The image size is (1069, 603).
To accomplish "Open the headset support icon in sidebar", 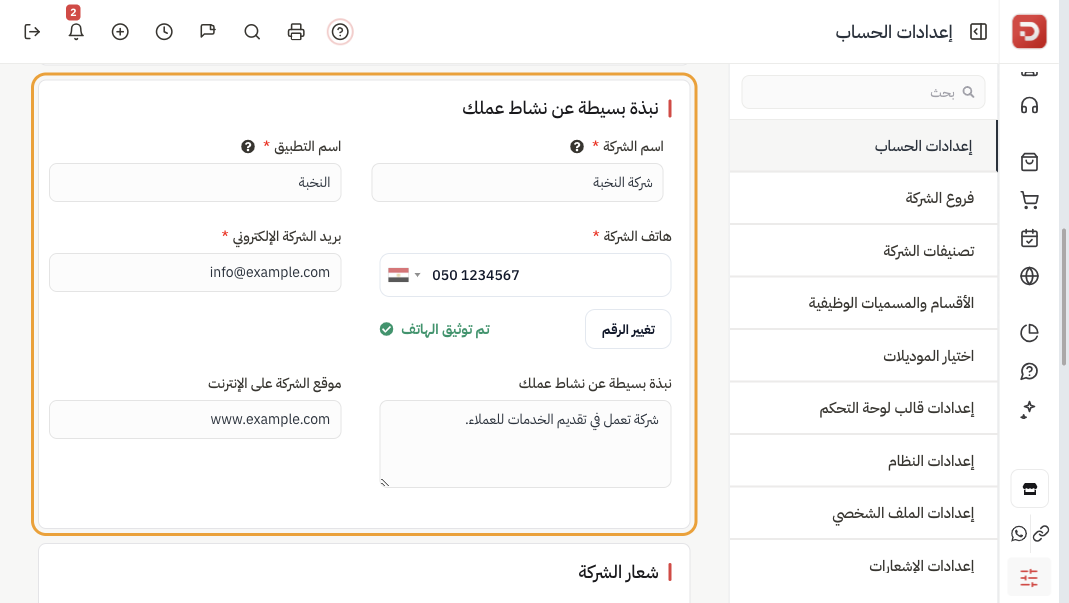I will click(x=1029, y=106).
